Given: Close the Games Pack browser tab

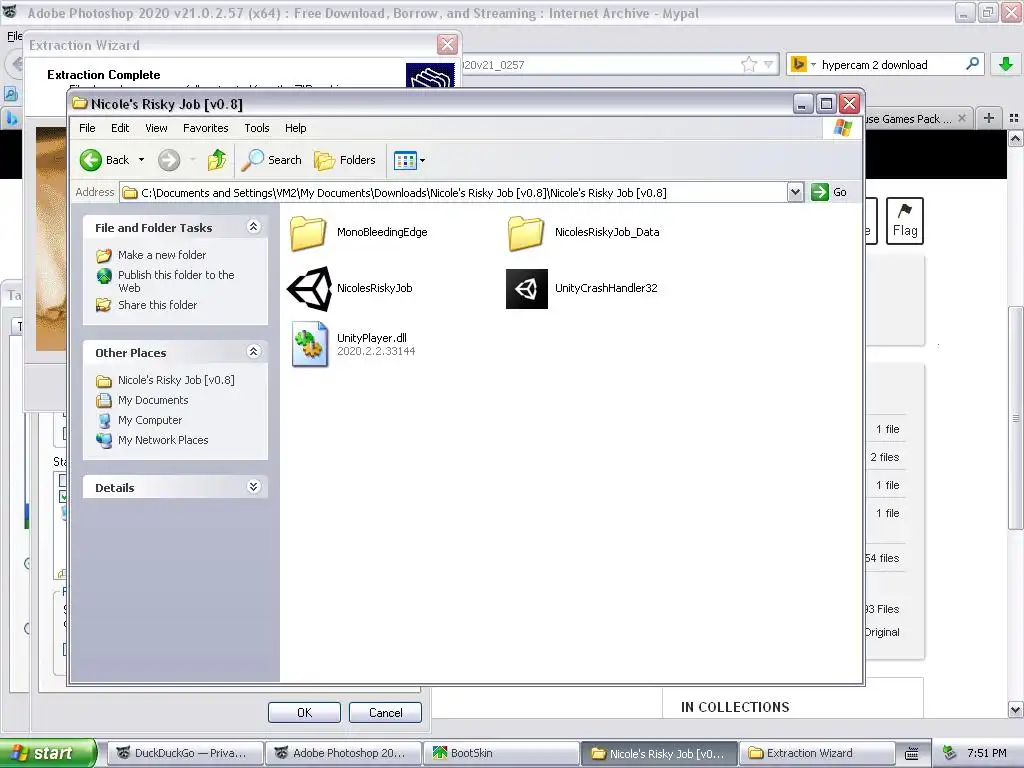Looking at the screenshot, I should pyautogui.click(x=962, y=118).
